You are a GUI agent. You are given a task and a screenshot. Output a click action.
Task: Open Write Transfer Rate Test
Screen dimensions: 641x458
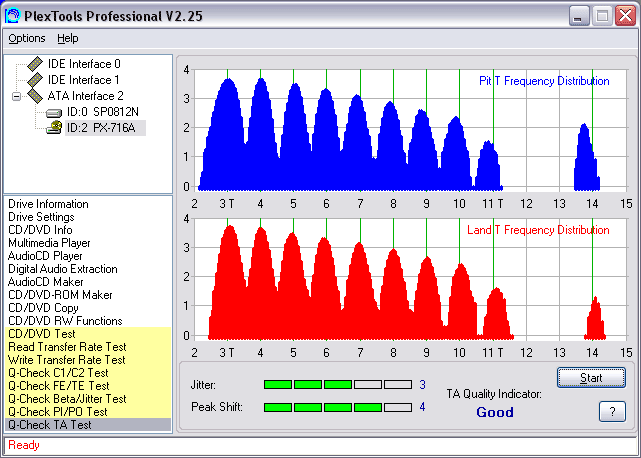(x=88, y=360)
